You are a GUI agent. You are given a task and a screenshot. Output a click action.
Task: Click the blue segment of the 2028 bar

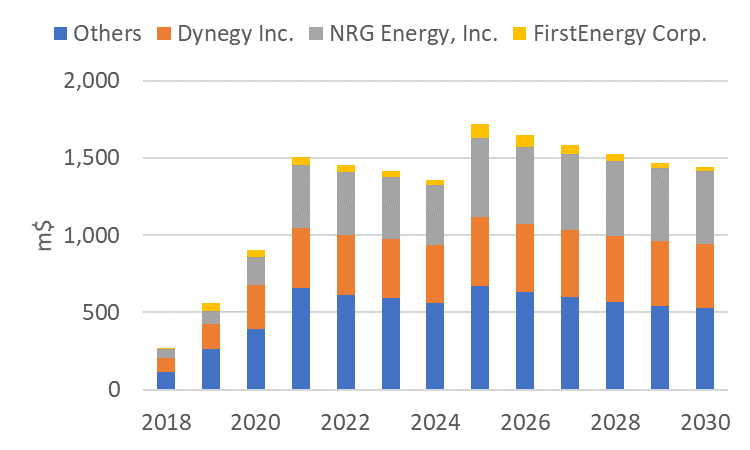point(615,345)
